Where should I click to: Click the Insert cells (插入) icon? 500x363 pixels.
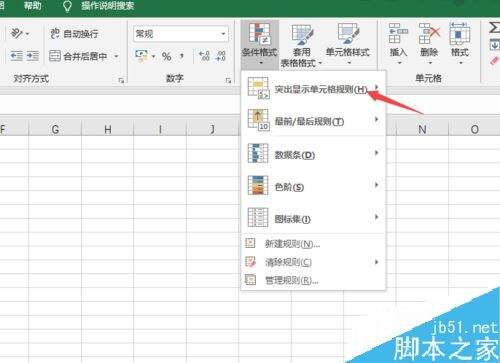pyautogui.click(x=398, y=34)
